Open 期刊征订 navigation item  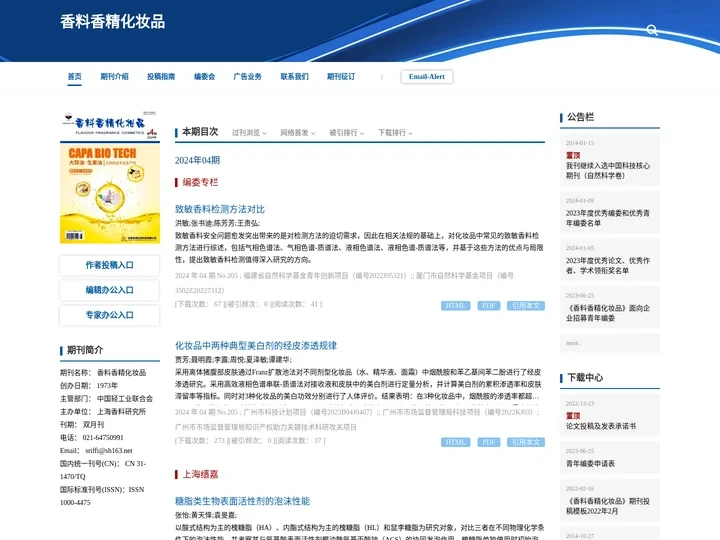point(341,77)
